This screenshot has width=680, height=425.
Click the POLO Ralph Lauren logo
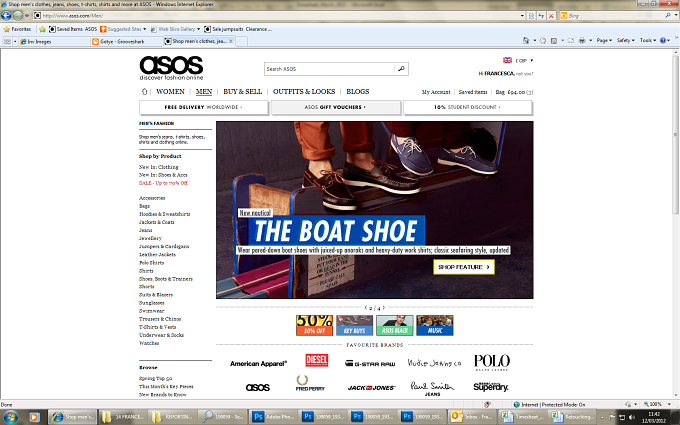492,362
